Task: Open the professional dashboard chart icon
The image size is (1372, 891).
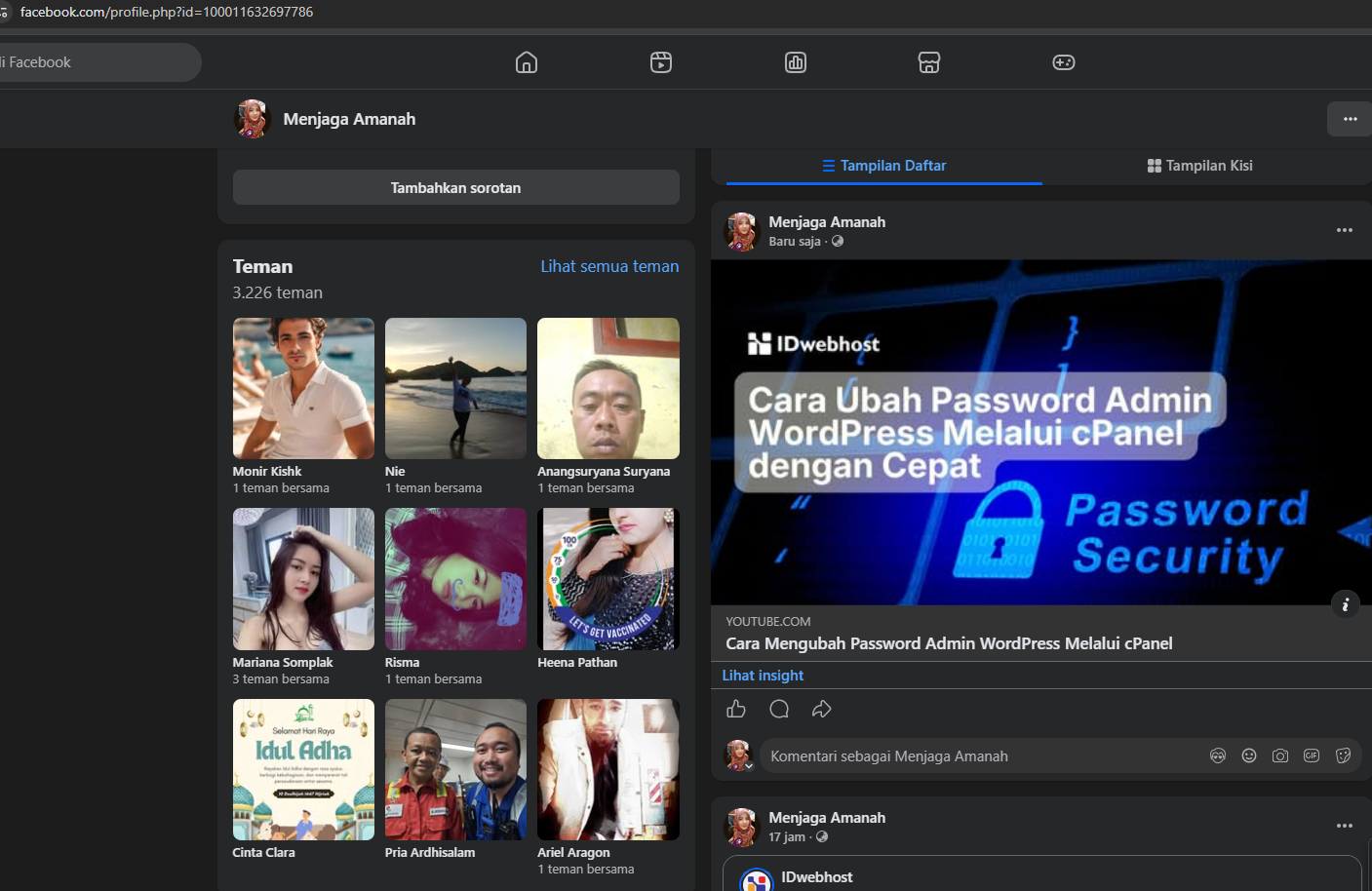Action: pos(796,62)
